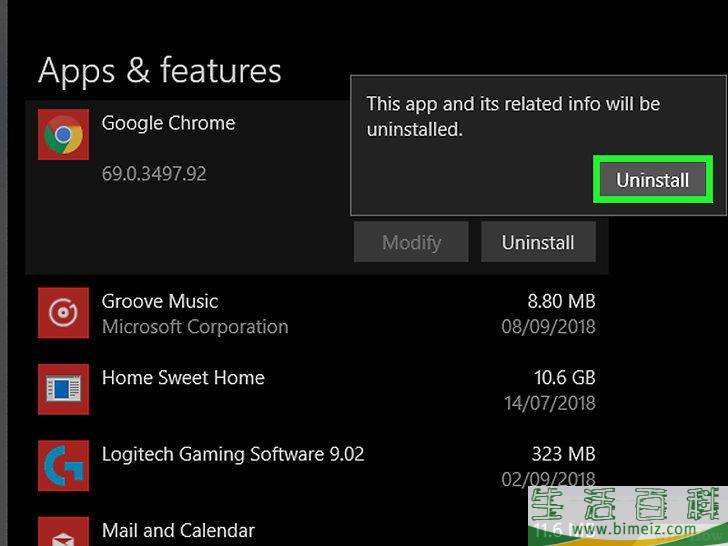Viewport: 728px width, 546px height.
Task: Select the Mail and Calendar icon
Action: click(x=64, y=532)
